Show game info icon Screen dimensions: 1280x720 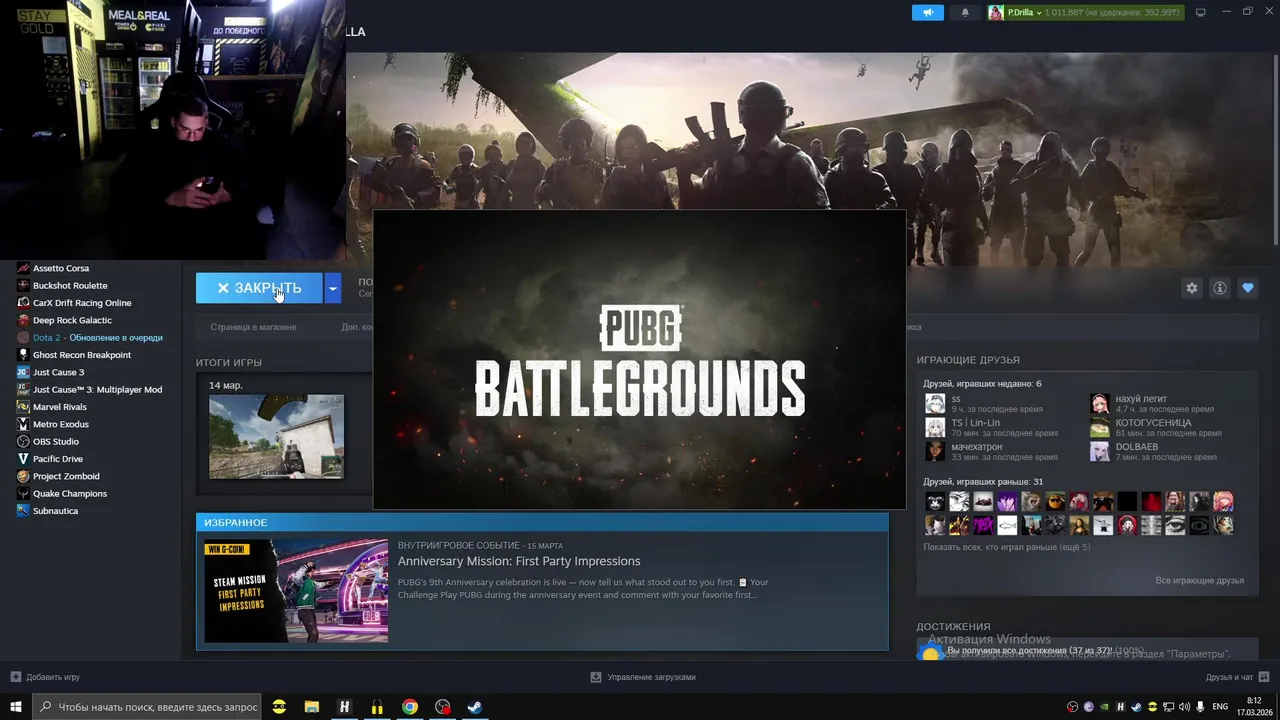(1220, 288)
